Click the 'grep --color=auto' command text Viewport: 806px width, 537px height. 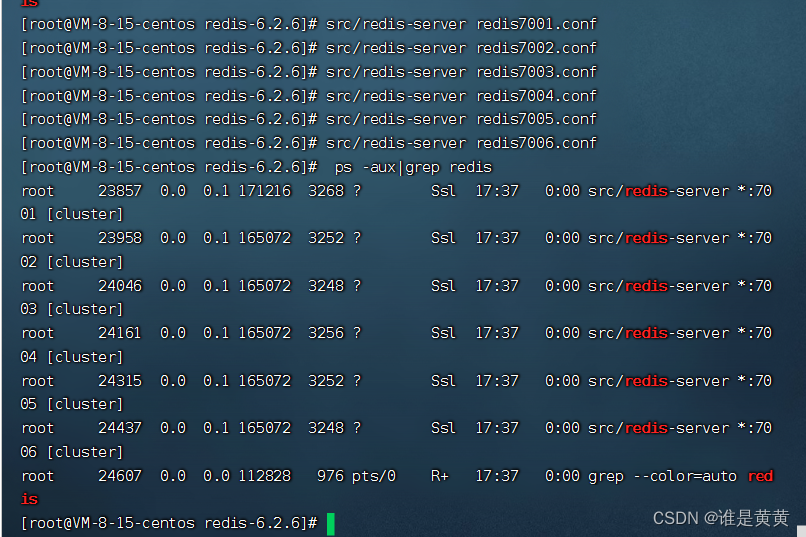[x=662, y=476]
